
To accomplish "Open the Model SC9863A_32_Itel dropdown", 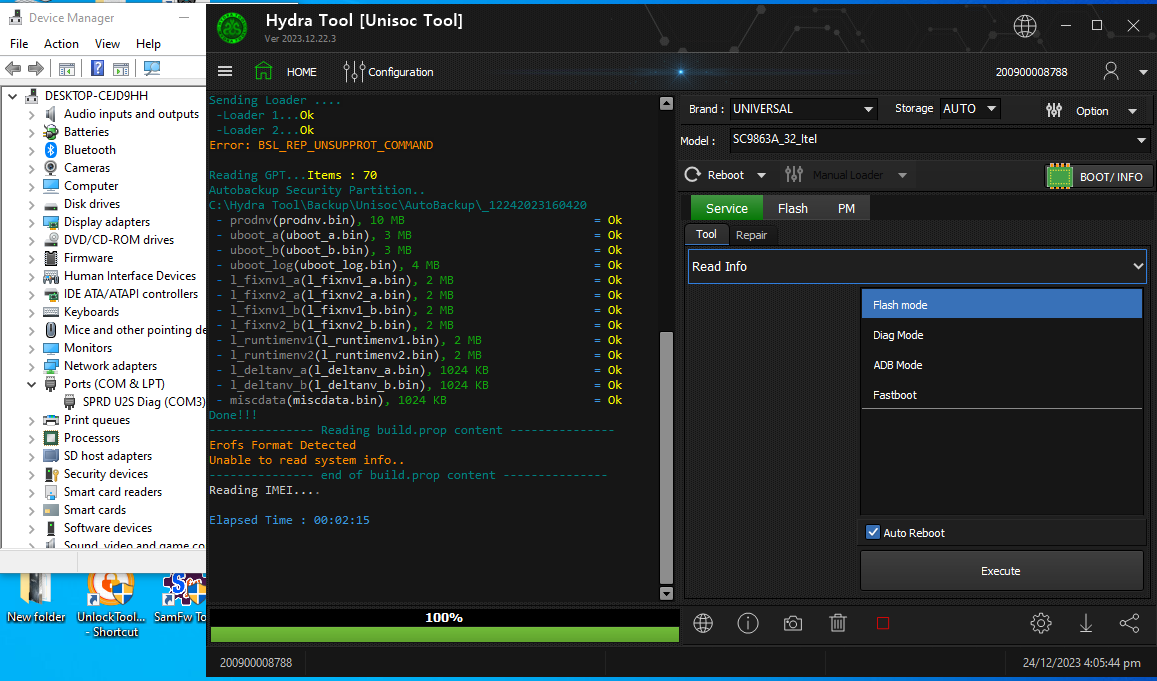I will (940, 139).
